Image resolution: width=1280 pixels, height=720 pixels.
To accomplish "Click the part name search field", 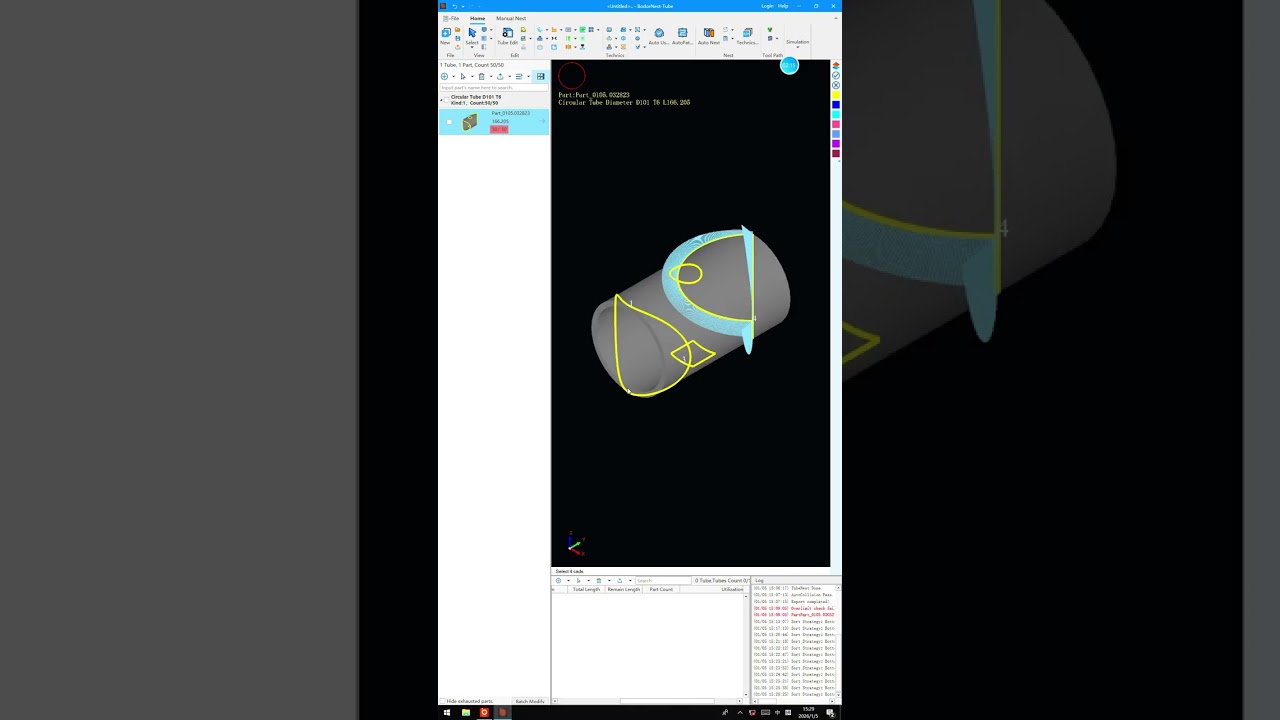I will coord(494,88).
